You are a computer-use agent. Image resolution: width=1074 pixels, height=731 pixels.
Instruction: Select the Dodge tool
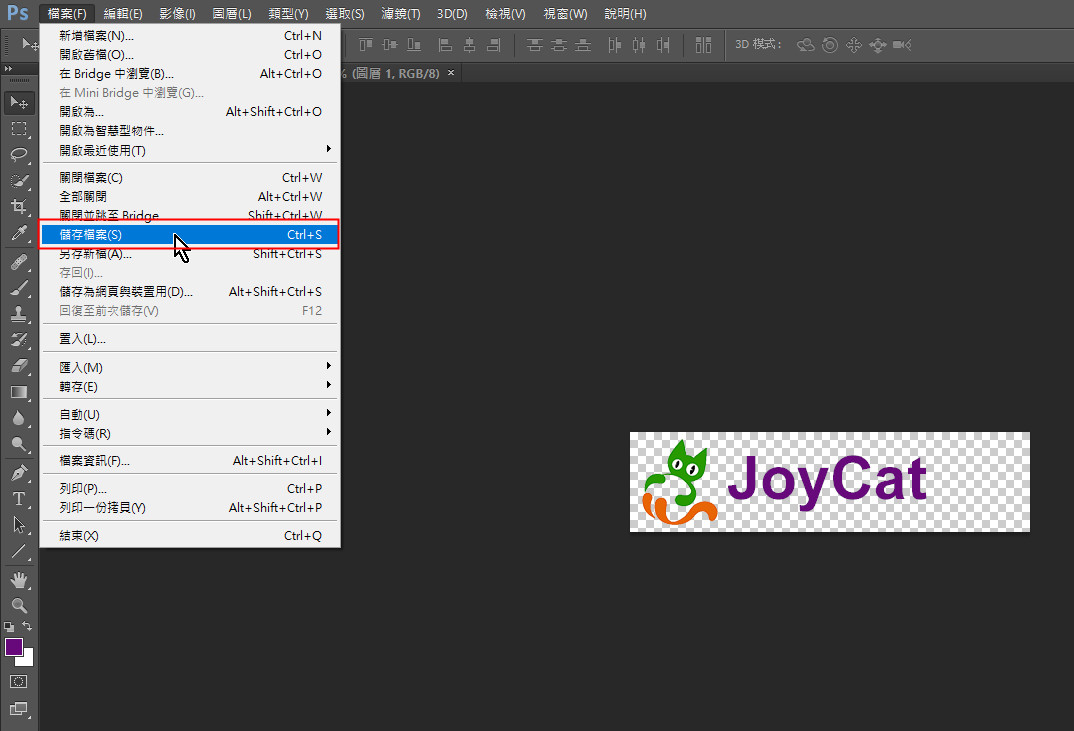click(x=19, y=444)
